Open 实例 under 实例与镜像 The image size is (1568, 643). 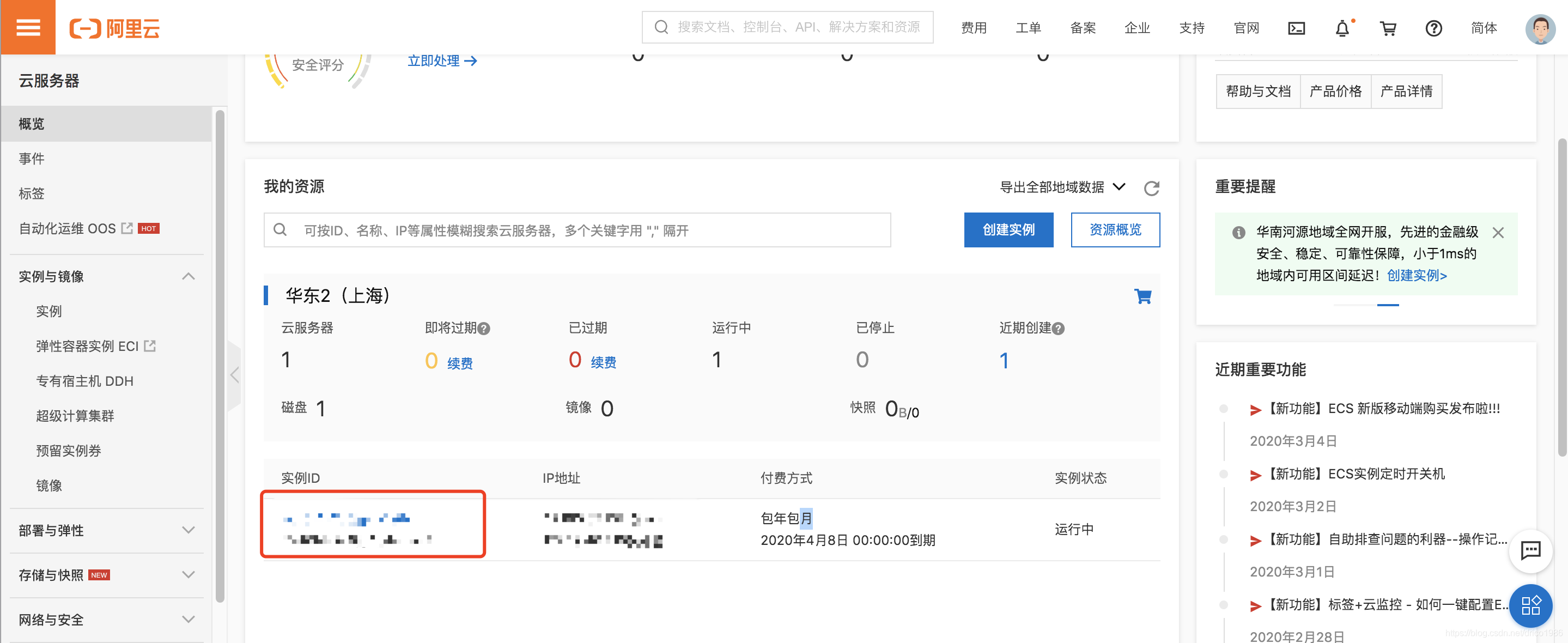[48, 311]
